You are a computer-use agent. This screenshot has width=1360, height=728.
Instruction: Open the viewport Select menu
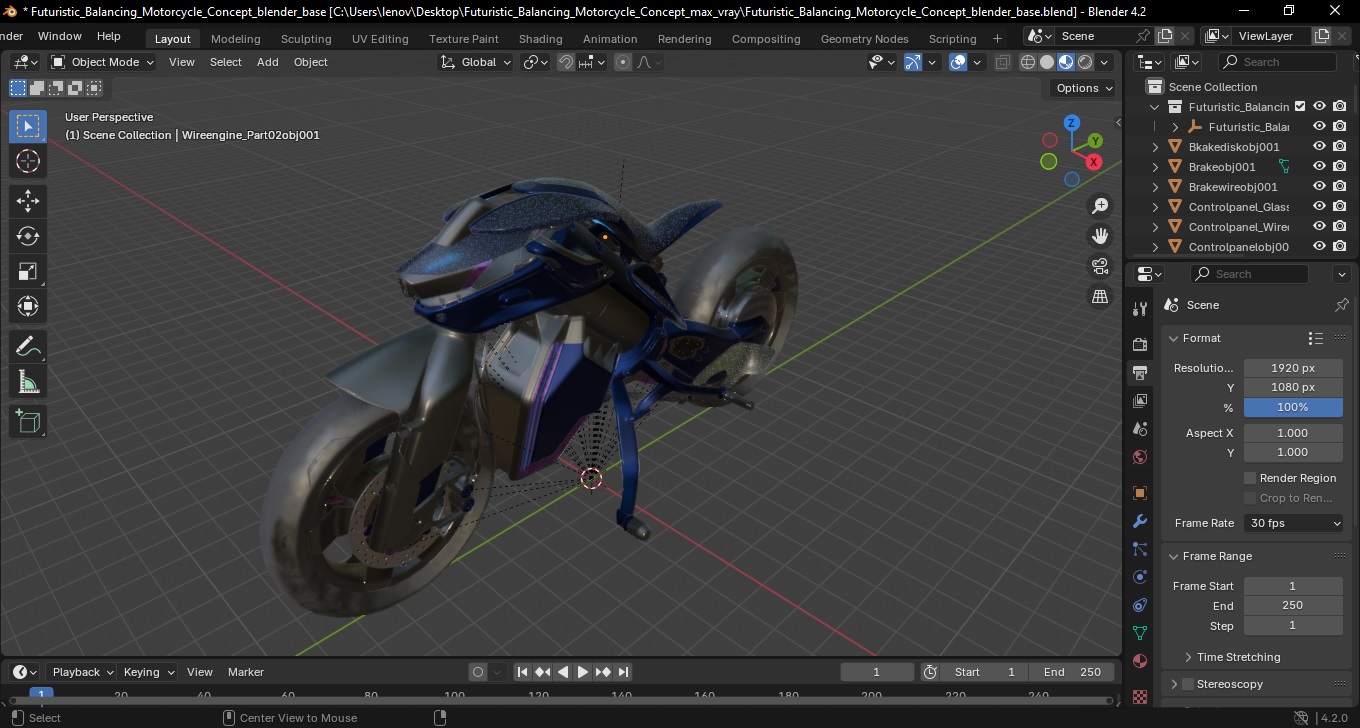225,62
